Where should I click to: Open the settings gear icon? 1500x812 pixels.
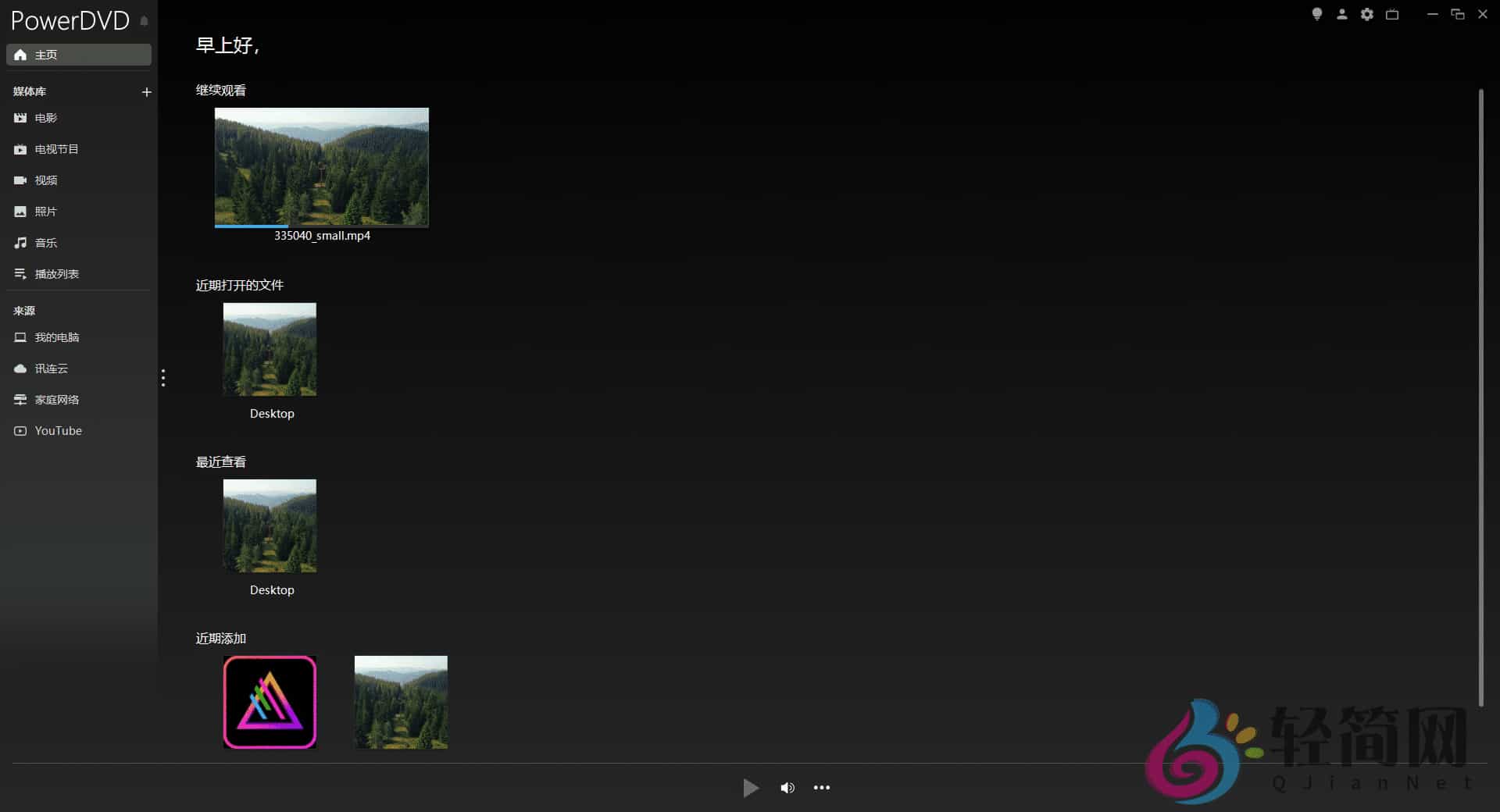(1366, 14)
